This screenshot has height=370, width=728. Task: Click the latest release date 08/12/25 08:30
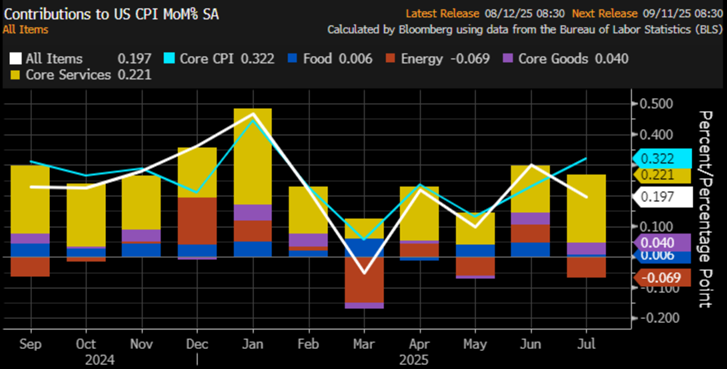tap(525, 14)
